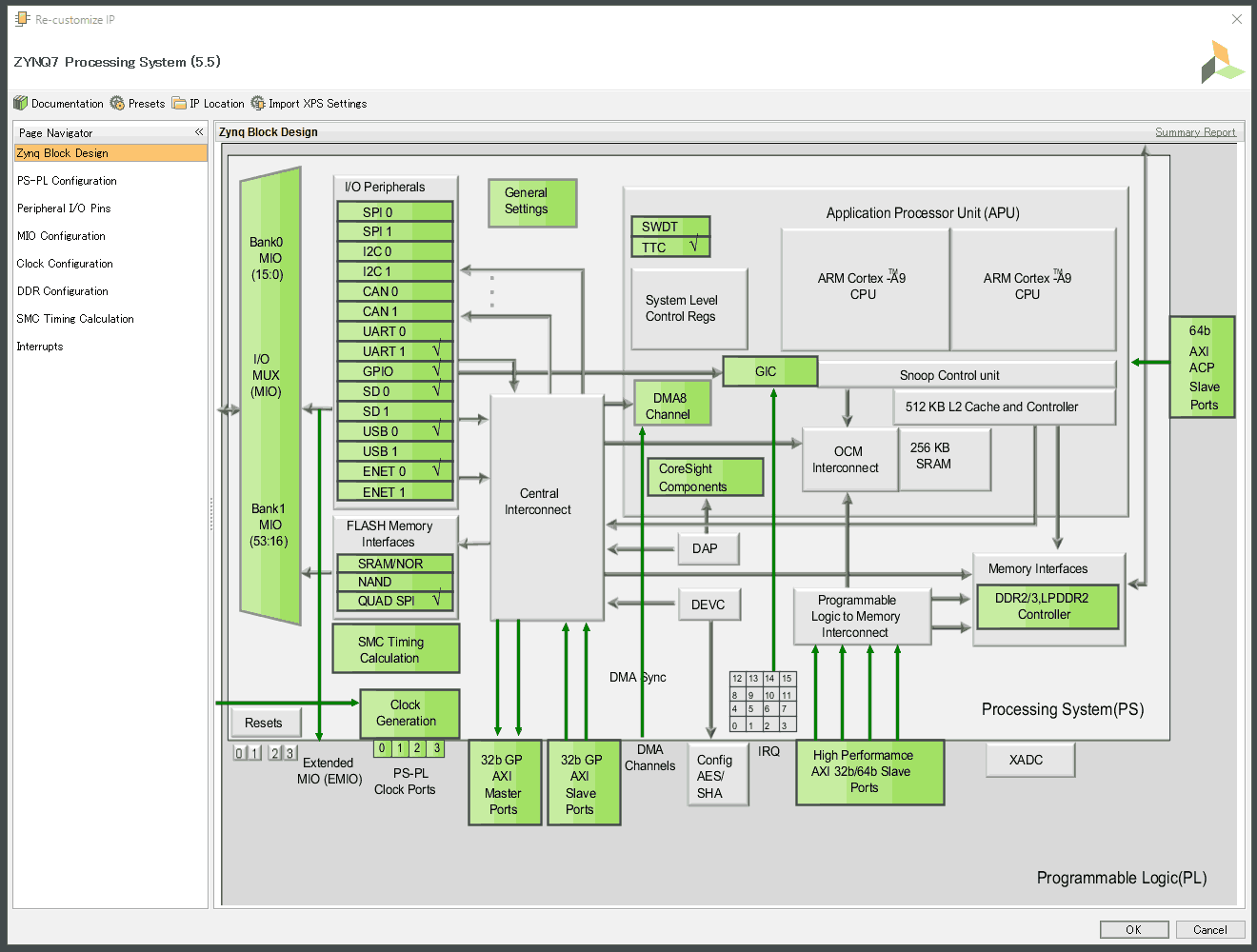Click the Presets gear icon
The height and width of the screenshot is (952, 1257).
[117, 103]
